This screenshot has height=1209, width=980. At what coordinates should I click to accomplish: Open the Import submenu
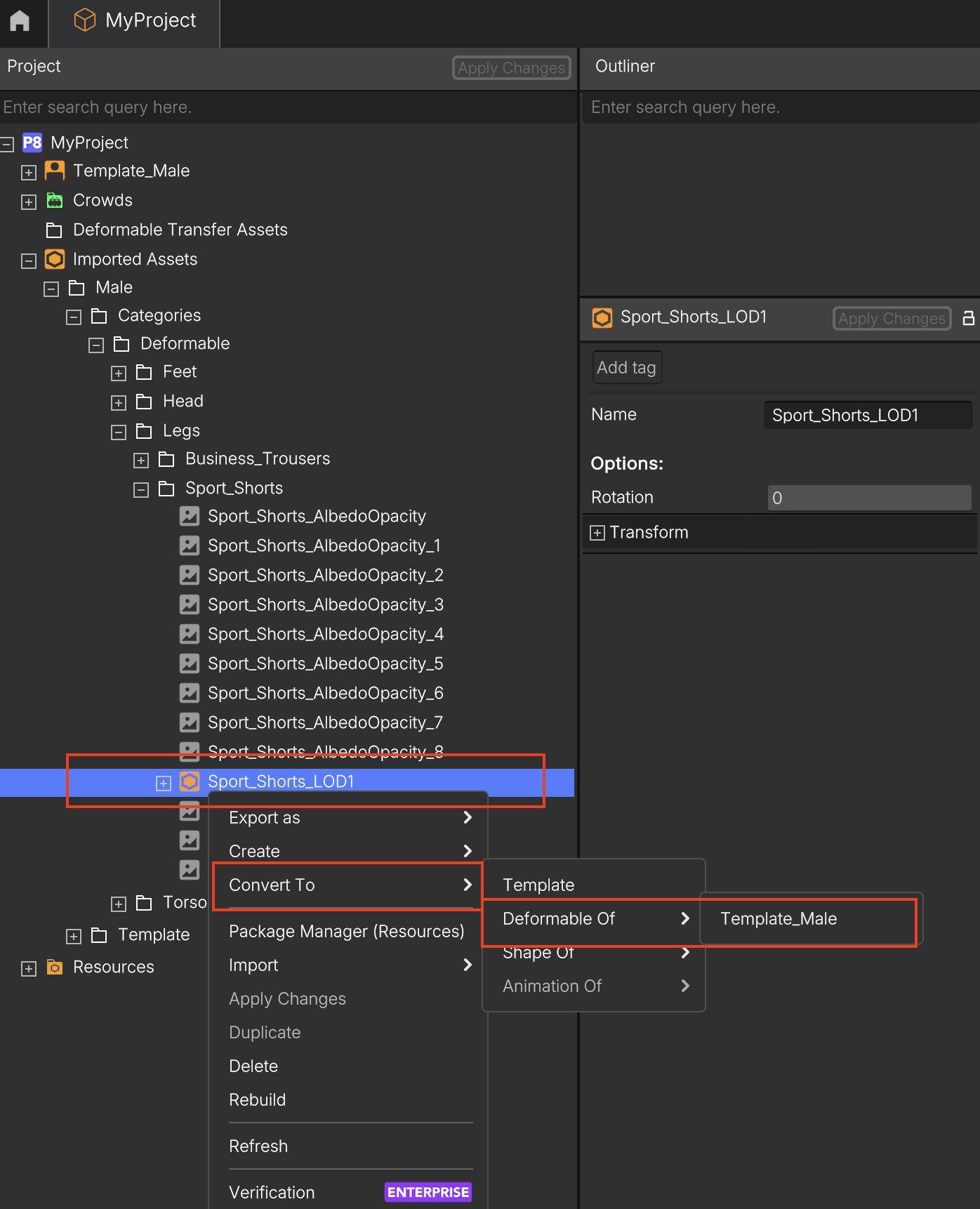[349, 965]
